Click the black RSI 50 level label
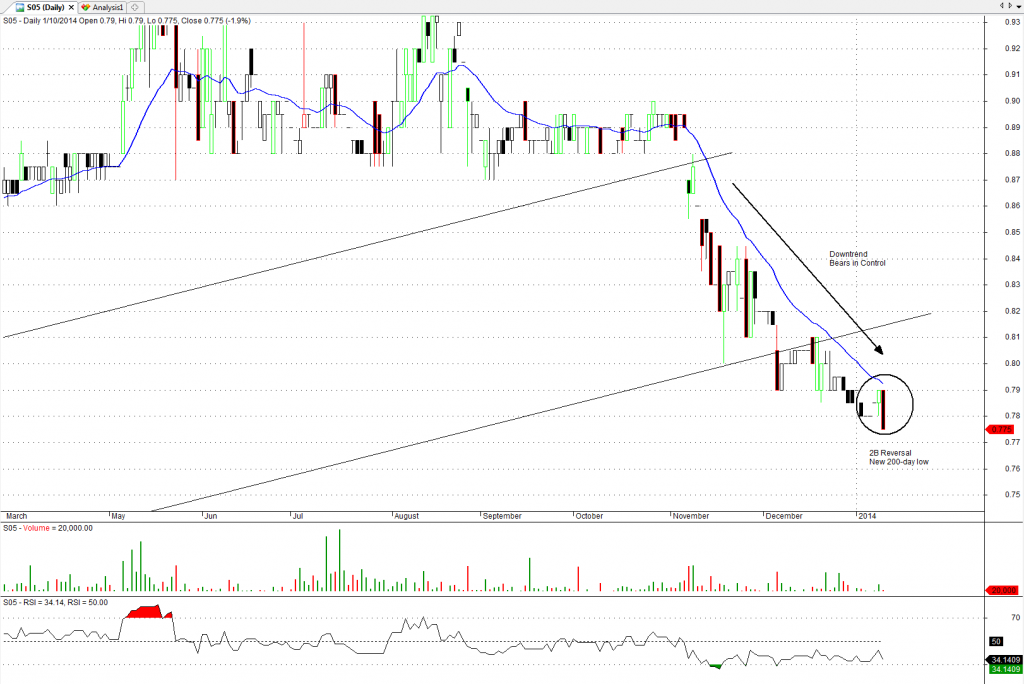Image resolution: width=1024 pixels, height=684 pixels. coord(996,641)
